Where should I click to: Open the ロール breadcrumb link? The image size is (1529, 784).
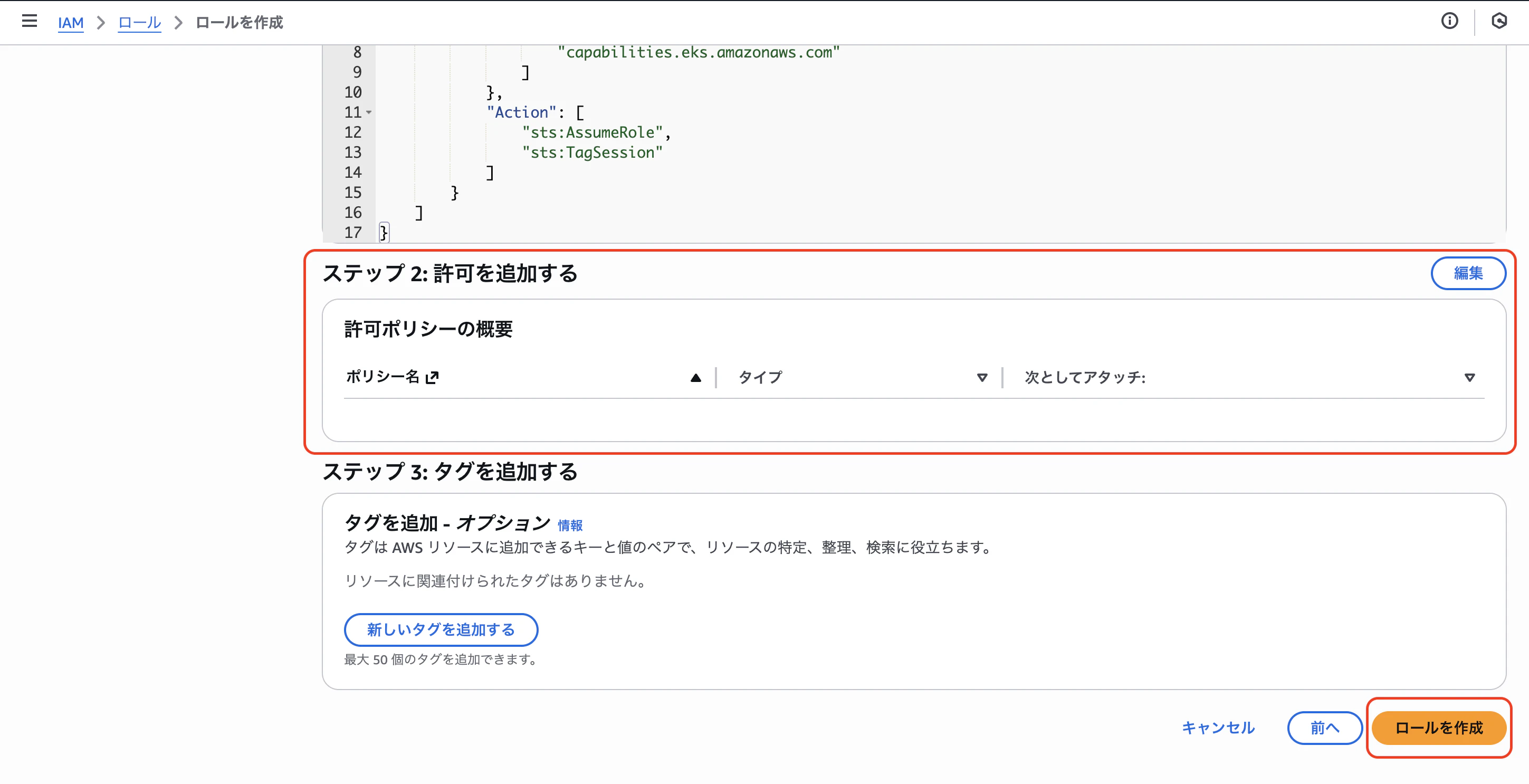(x=139, y=23)
